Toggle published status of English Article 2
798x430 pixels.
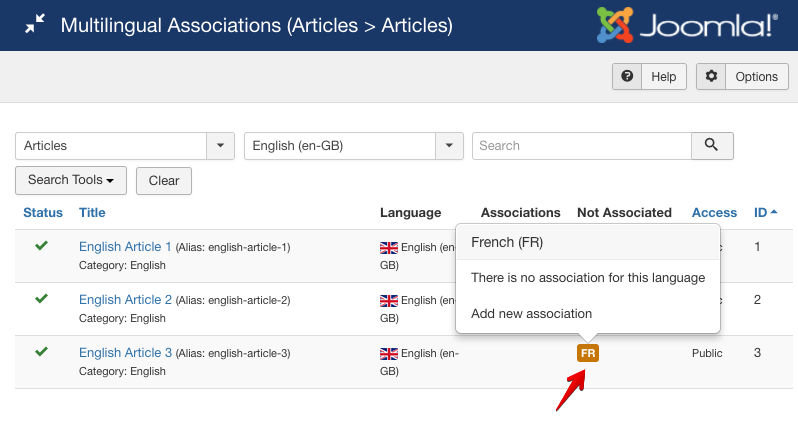tap(42, 299)
